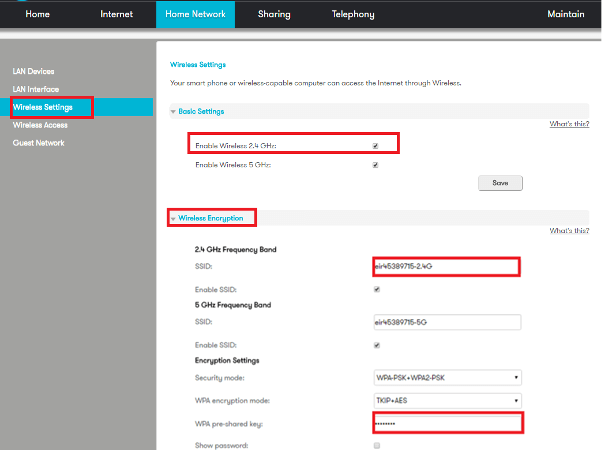
Task: Toggle Enable Wireless 2.4 GHz checkbox
Action: coord(375,145)
